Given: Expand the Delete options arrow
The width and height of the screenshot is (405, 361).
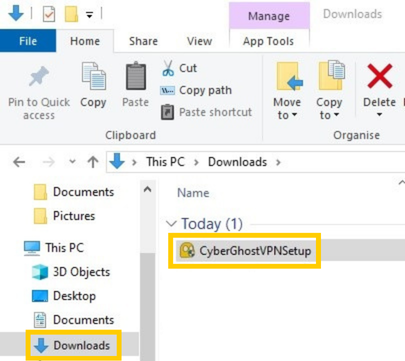Looking at the screenshot, I should tap(379, 115).
